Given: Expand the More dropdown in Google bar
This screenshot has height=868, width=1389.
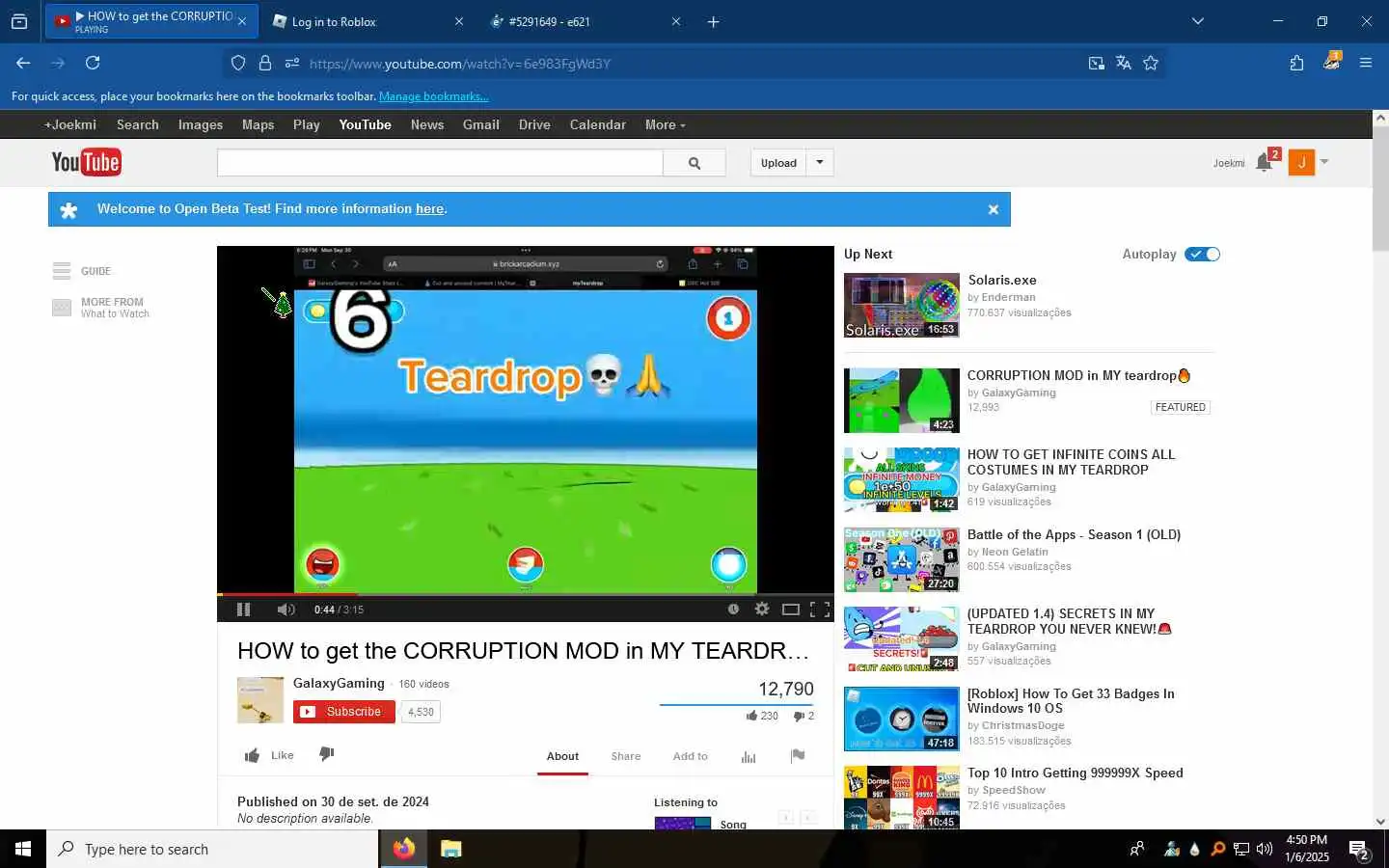Looking at the screenshot, I should tap(666, 124).
